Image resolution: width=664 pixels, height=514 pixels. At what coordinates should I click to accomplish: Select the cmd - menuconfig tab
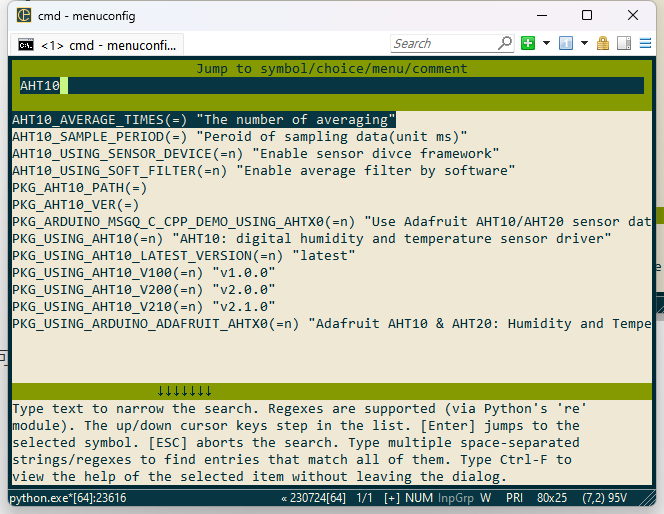pyautogui.click(x=97, y=45)
